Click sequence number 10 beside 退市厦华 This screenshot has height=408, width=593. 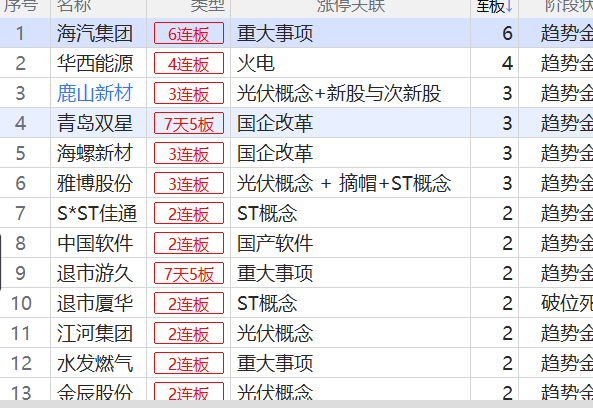pyautogui.click(x=21, y=303)
